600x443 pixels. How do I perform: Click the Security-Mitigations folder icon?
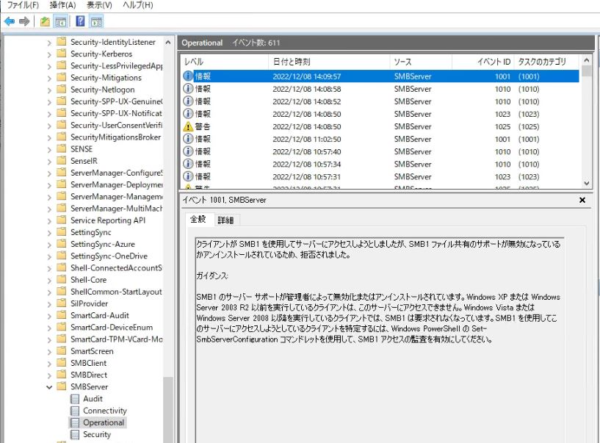(61, 77)
